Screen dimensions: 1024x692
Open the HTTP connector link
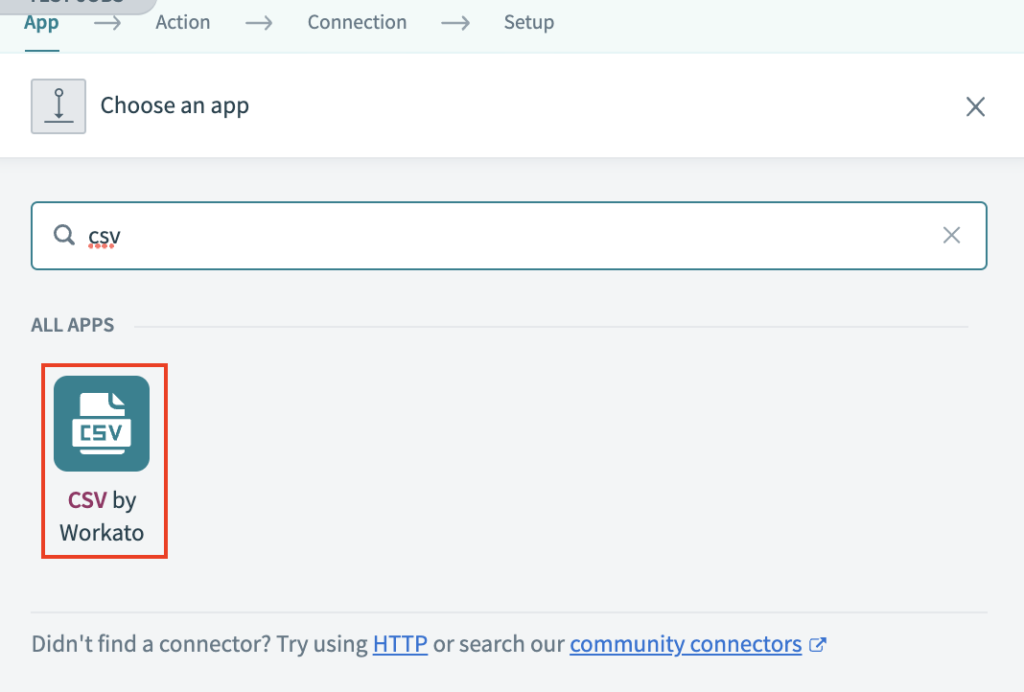[399, 644]
